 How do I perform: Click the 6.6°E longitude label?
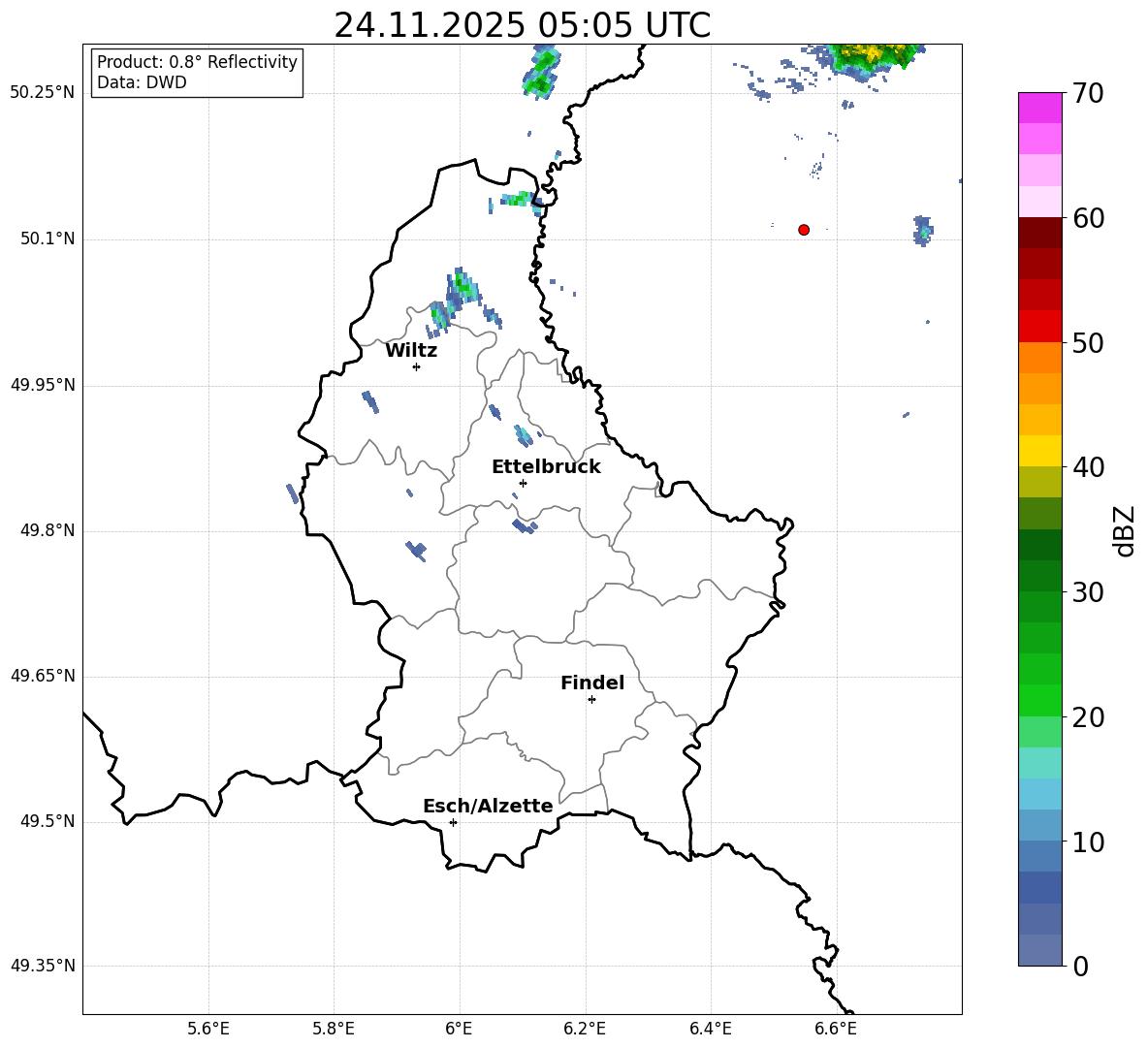tap(836, 1029)
